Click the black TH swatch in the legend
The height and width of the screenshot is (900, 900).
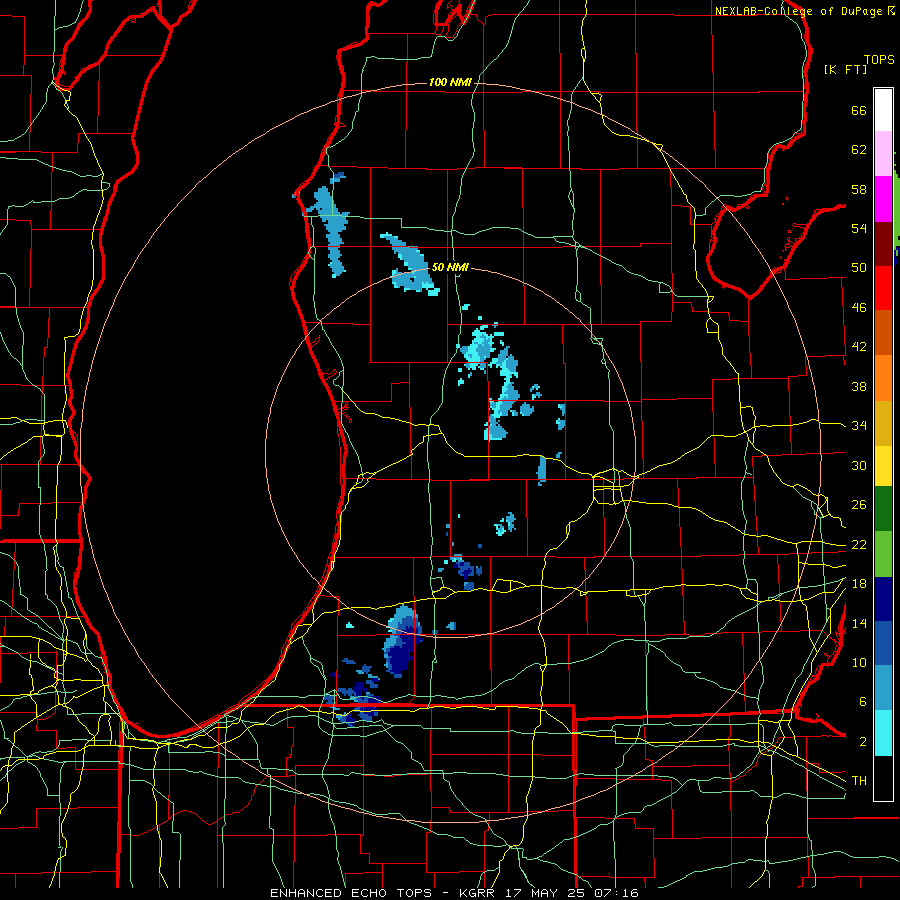tap(883, 778)
